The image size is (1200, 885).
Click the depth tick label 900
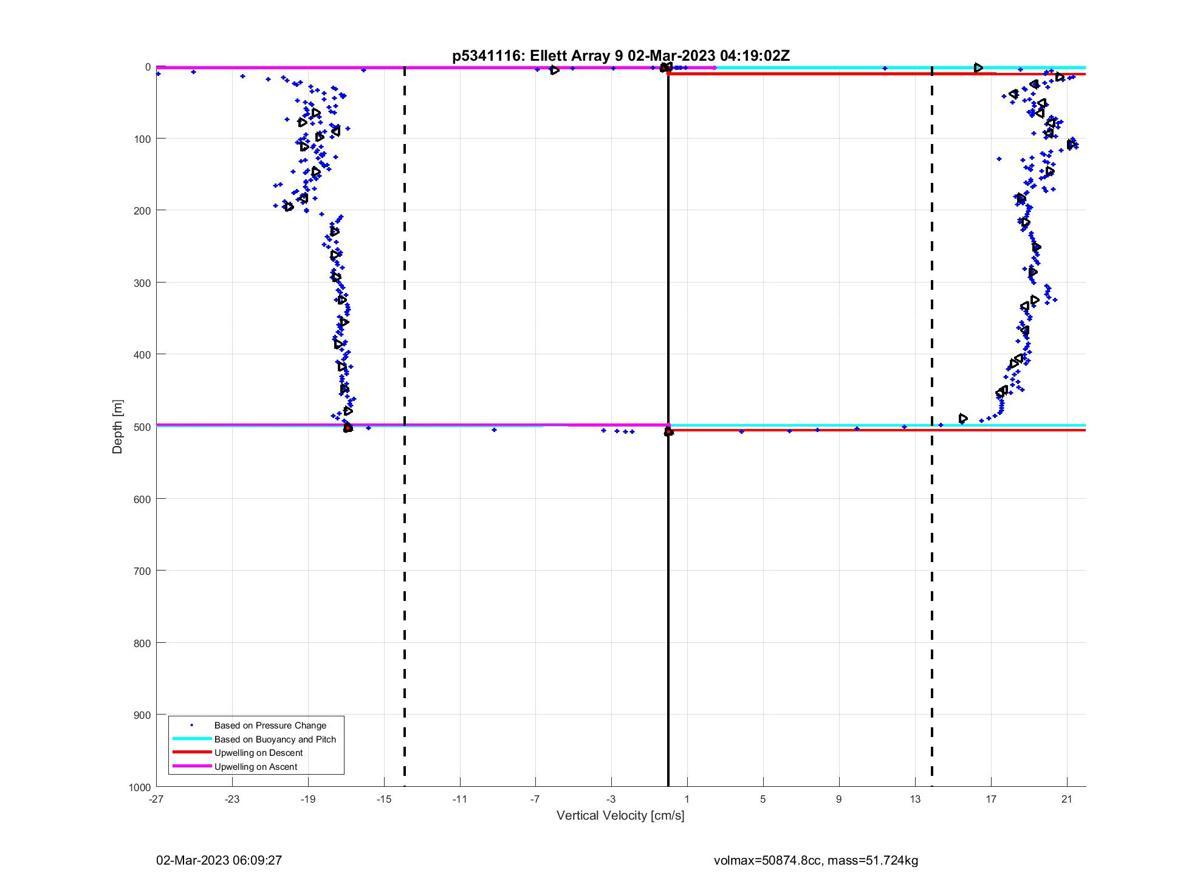coord(142,714)
